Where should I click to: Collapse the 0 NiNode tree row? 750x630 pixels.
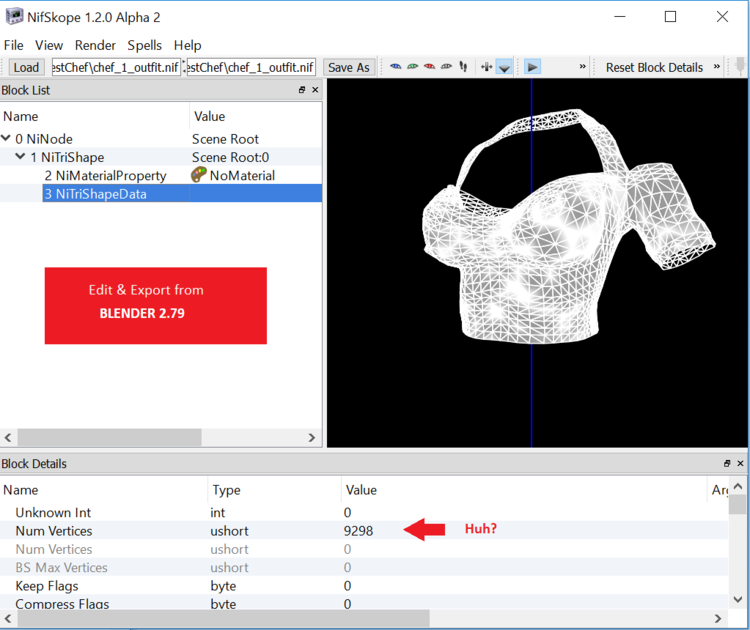6,139
